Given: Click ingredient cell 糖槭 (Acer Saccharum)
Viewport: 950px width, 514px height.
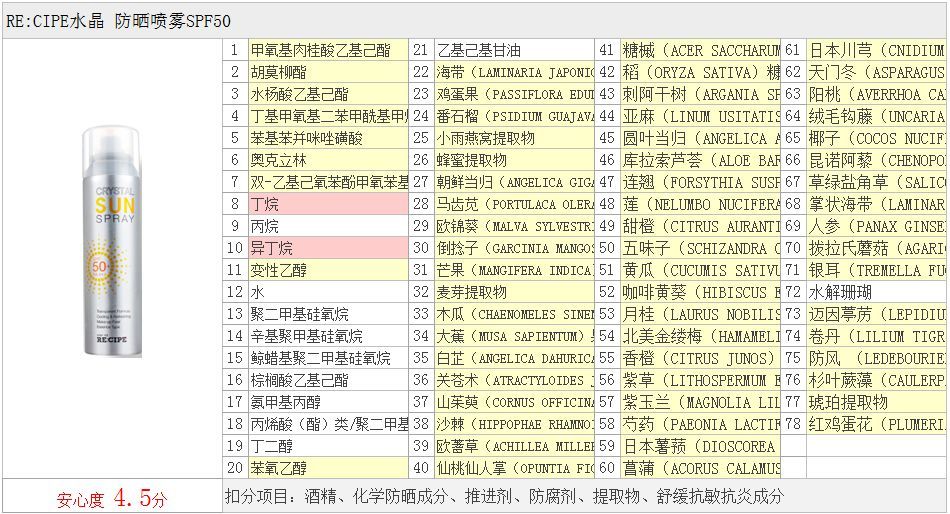Looking at the screenshot, I should tap(700, 50).
